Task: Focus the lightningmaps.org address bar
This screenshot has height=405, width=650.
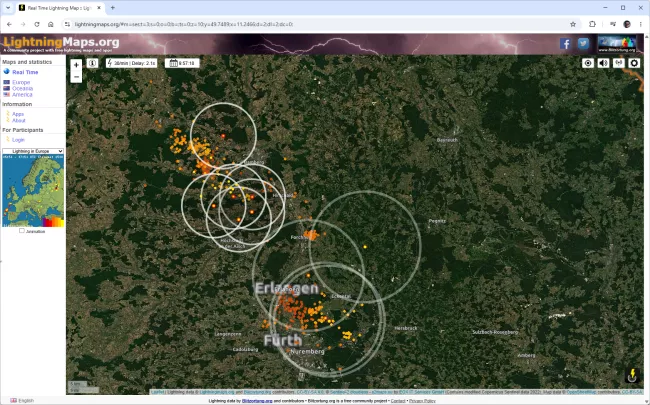Action: 315,24
